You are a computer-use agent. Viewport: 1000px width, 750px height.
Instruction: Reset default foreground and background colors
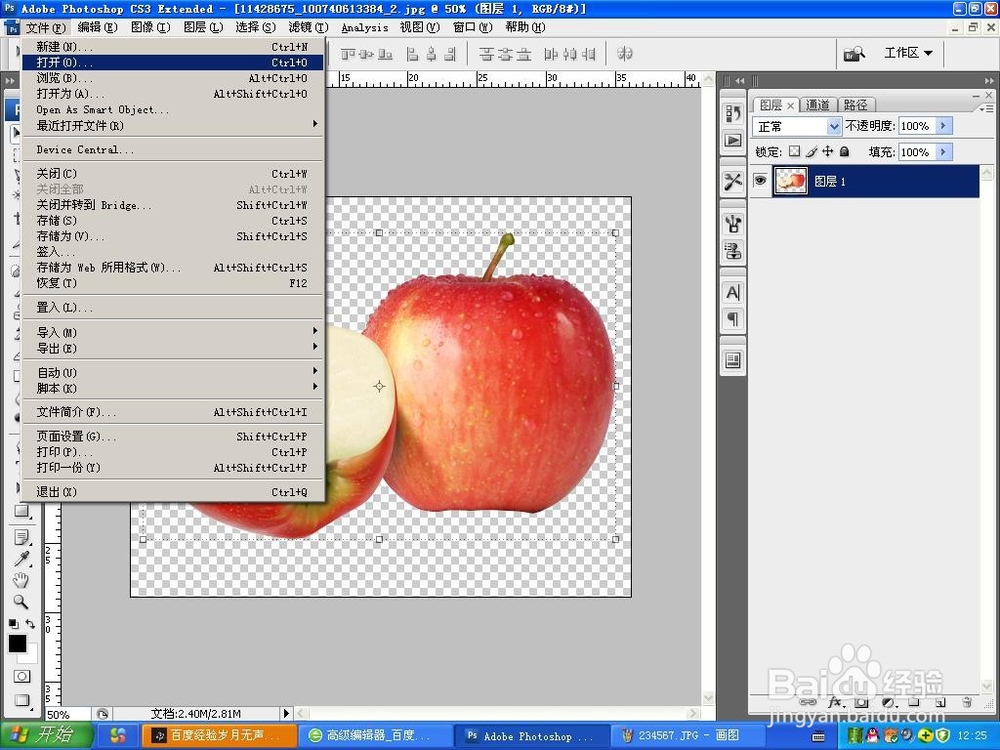point(13,624)
